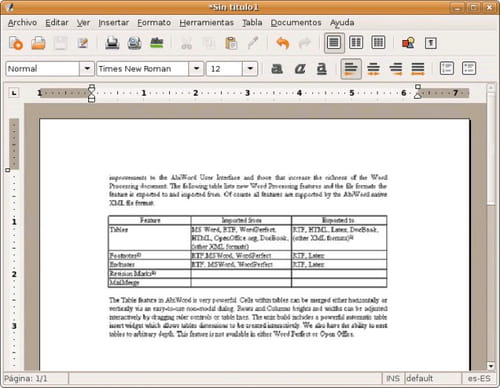The height and width of the screenshot is (388, 500).
Task: Undo the last action with the orange arrow
Action: pyautogui.click(x=283, y=43)
